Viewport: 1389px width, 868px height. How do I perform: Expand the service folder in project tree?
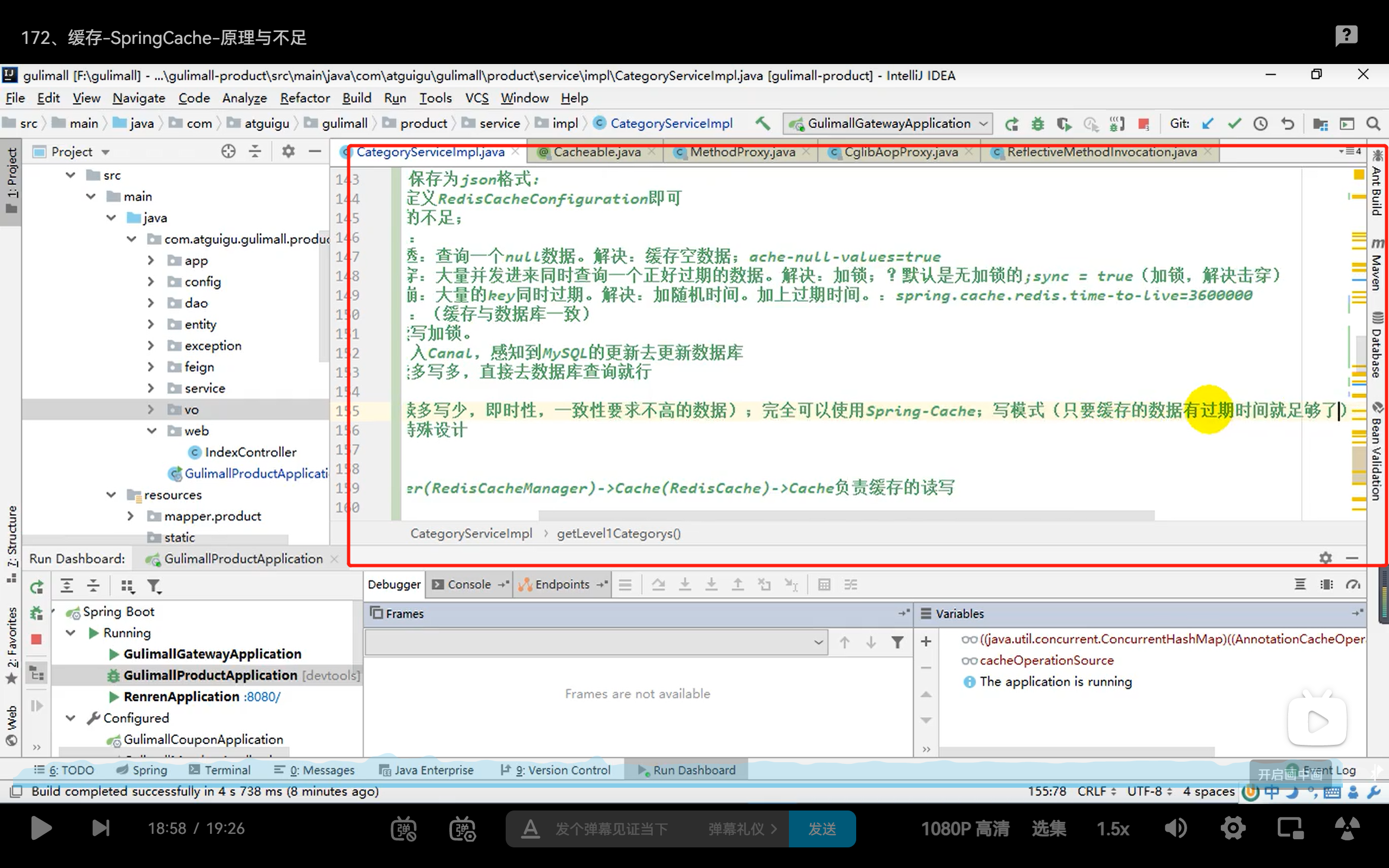(x=150, y=388)
